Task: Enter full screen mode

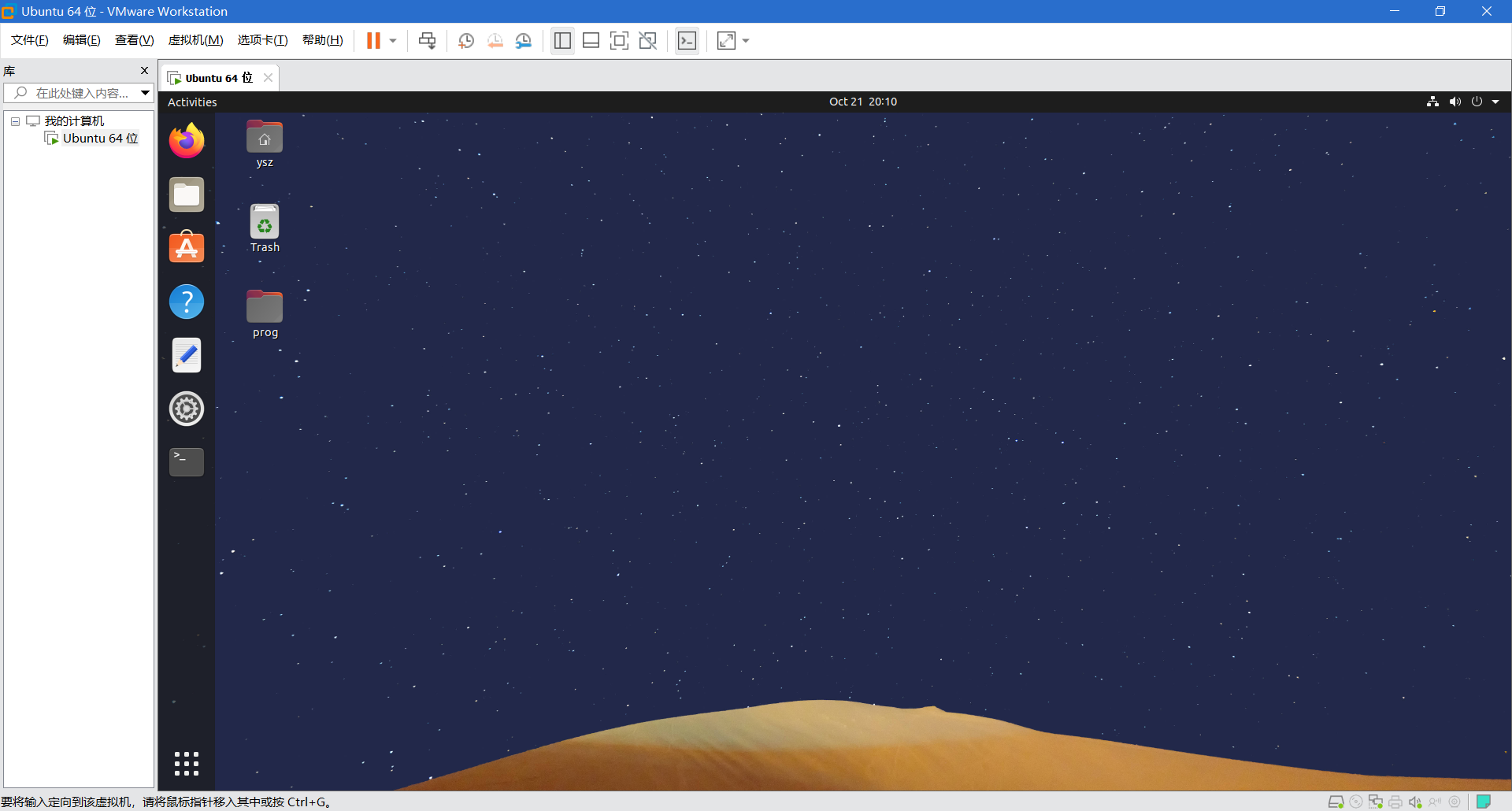Action: [620, 40]
